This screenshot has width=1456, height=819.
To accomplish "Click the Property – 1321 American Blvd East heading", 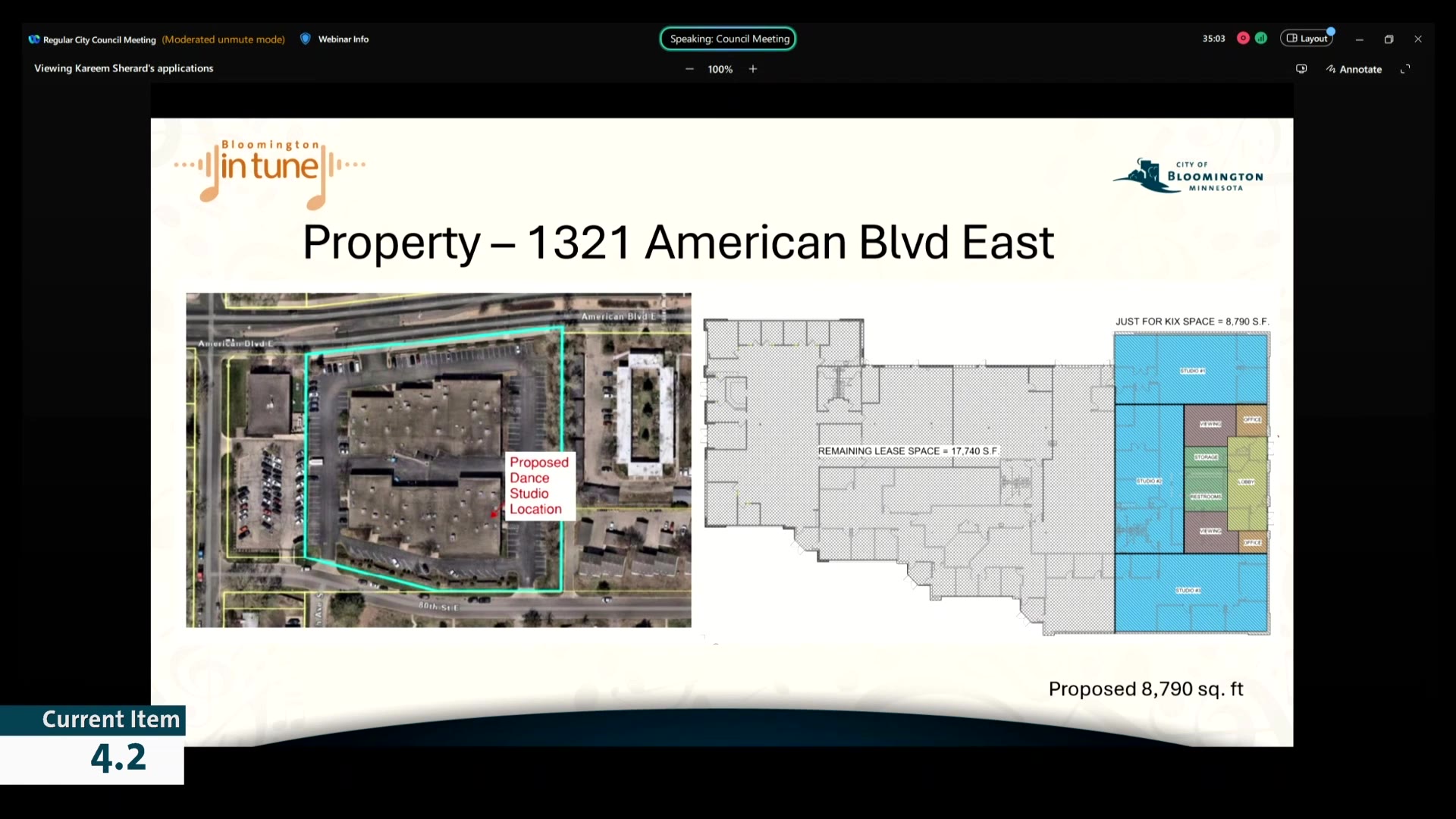I will tap(678, 243).
